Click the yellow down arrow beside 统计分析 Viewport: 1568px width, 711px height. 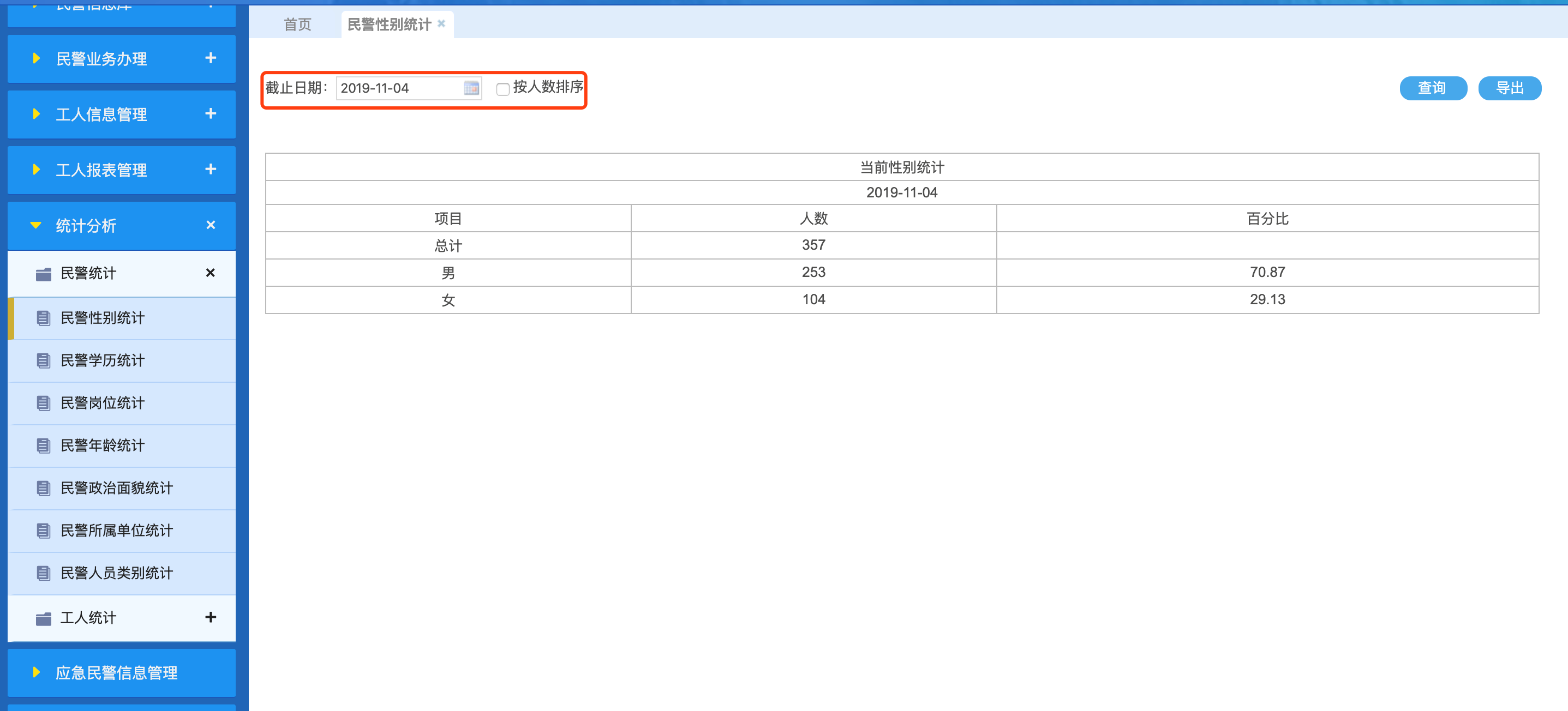(x=36, y=225)
